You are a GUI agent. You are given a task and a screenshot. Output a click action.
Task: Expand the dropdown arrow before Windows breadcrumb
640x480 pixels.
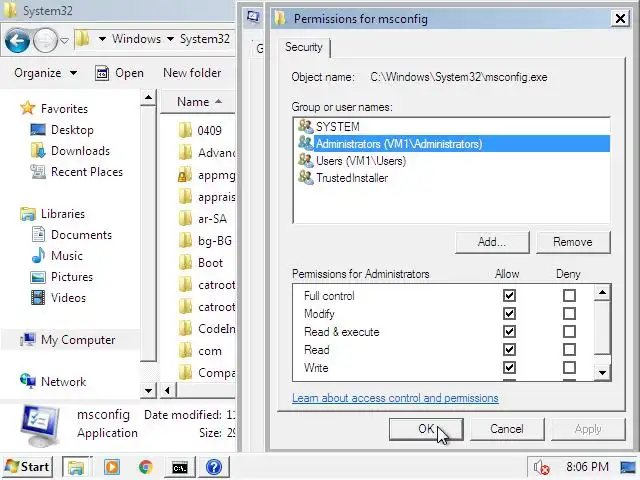tap(102, 39)
